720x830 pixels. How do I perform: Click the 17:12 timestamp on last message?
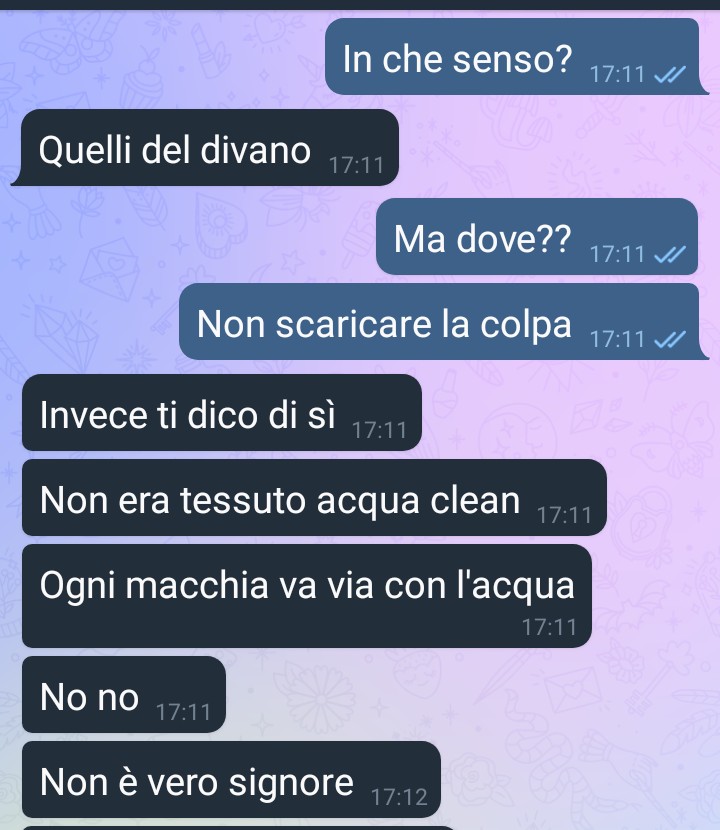[399, 797]
